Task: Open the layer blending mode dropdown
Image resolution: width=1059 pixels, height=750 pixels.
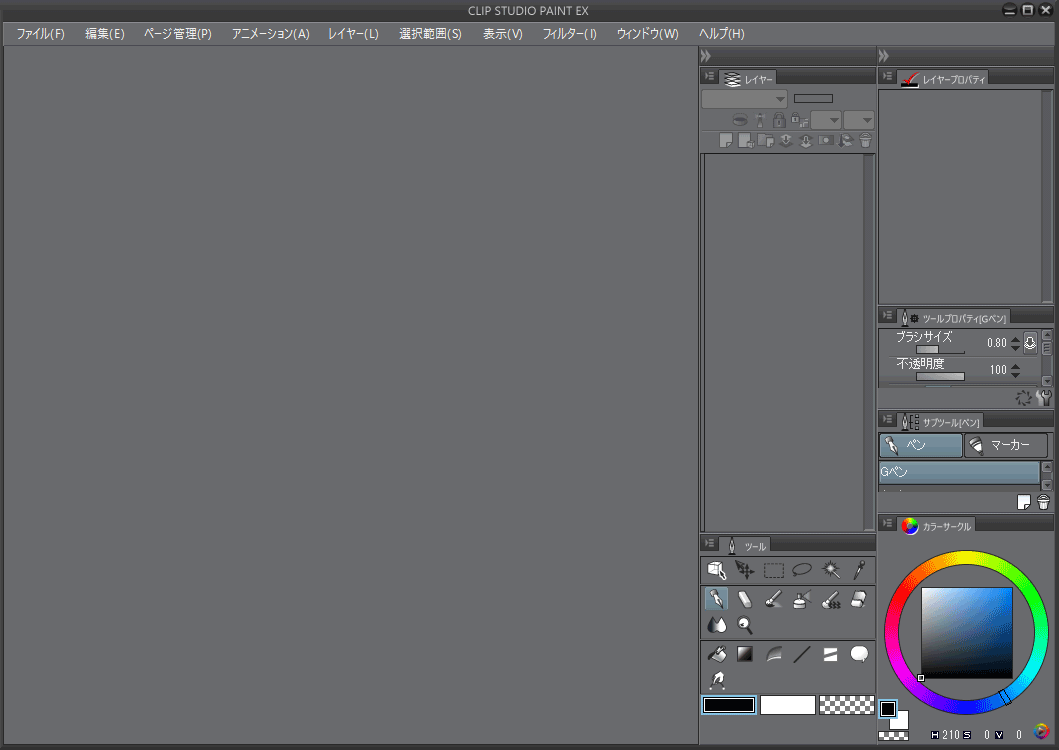Action: click(744, 98)
